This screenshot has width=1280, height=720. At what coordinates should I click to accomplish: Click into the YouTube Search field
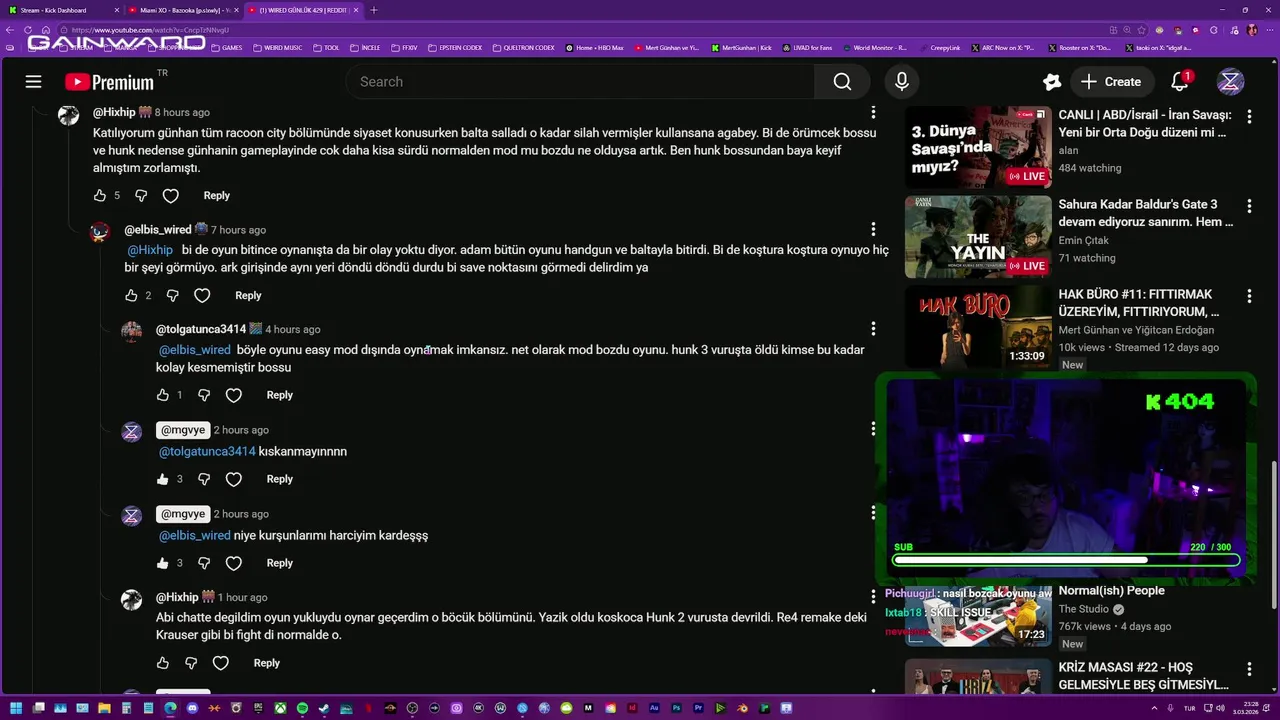(x=580, y=82)
